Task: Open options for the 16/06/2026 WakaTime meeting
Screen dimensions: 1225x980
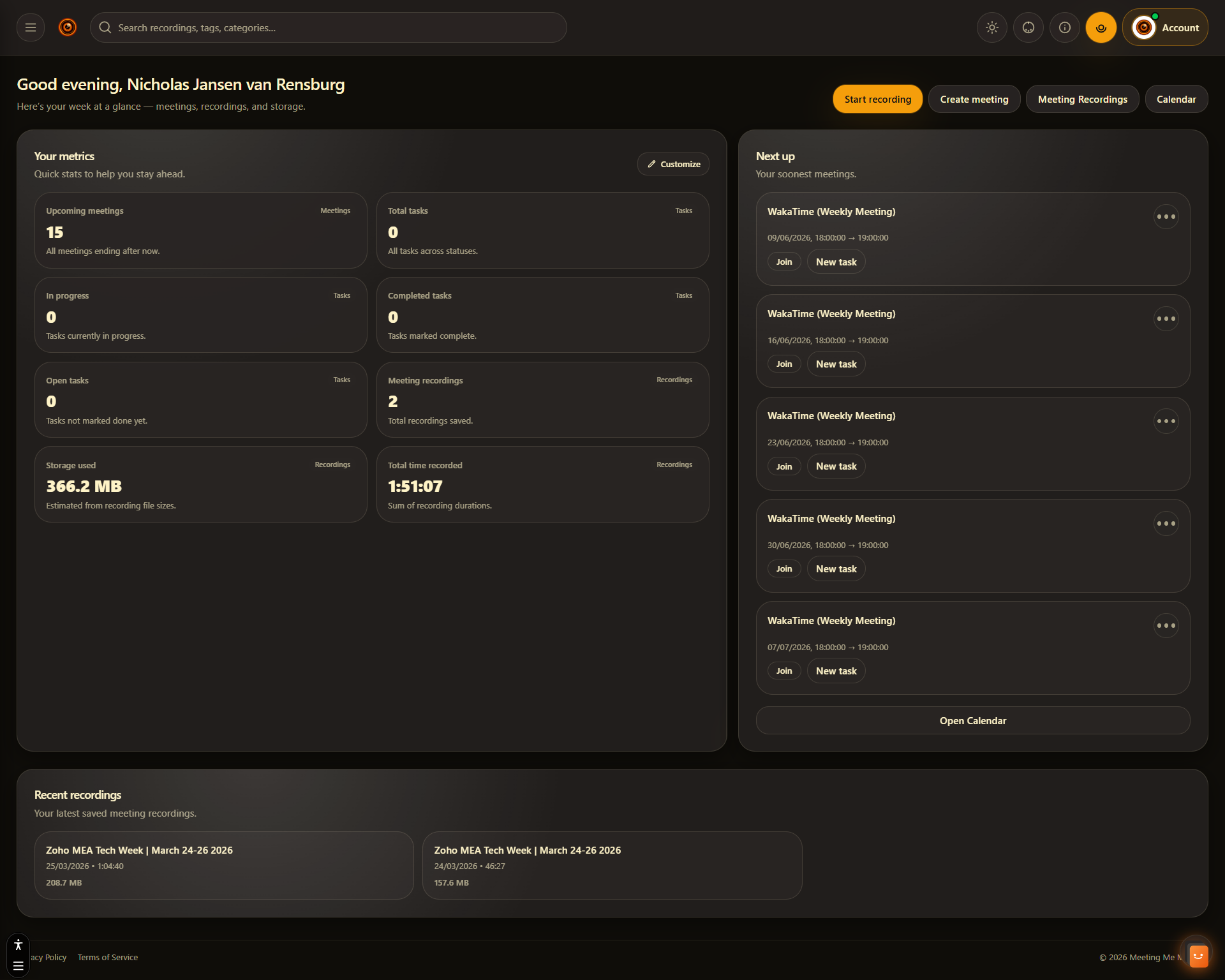Action: (x=1166, y=319)
